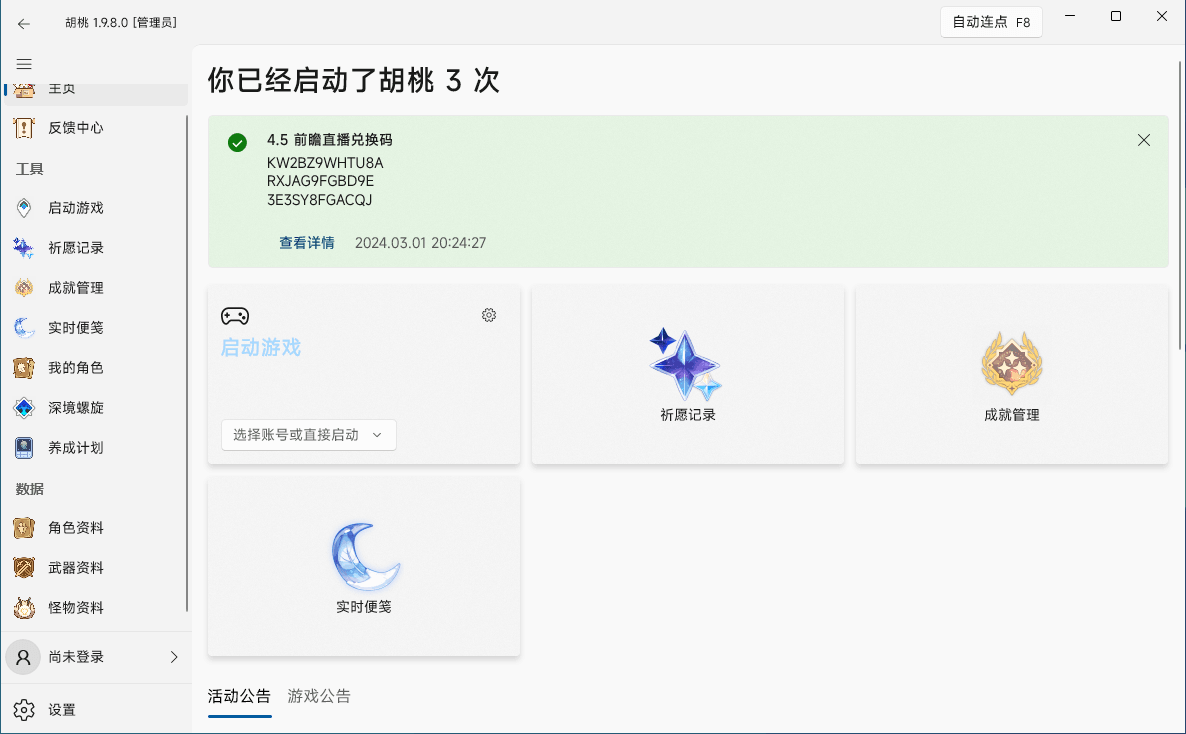Dismiss the 前瞻直播兑换码 notification
Screen dimensions: 1186x734
(x=1144, y=140)
